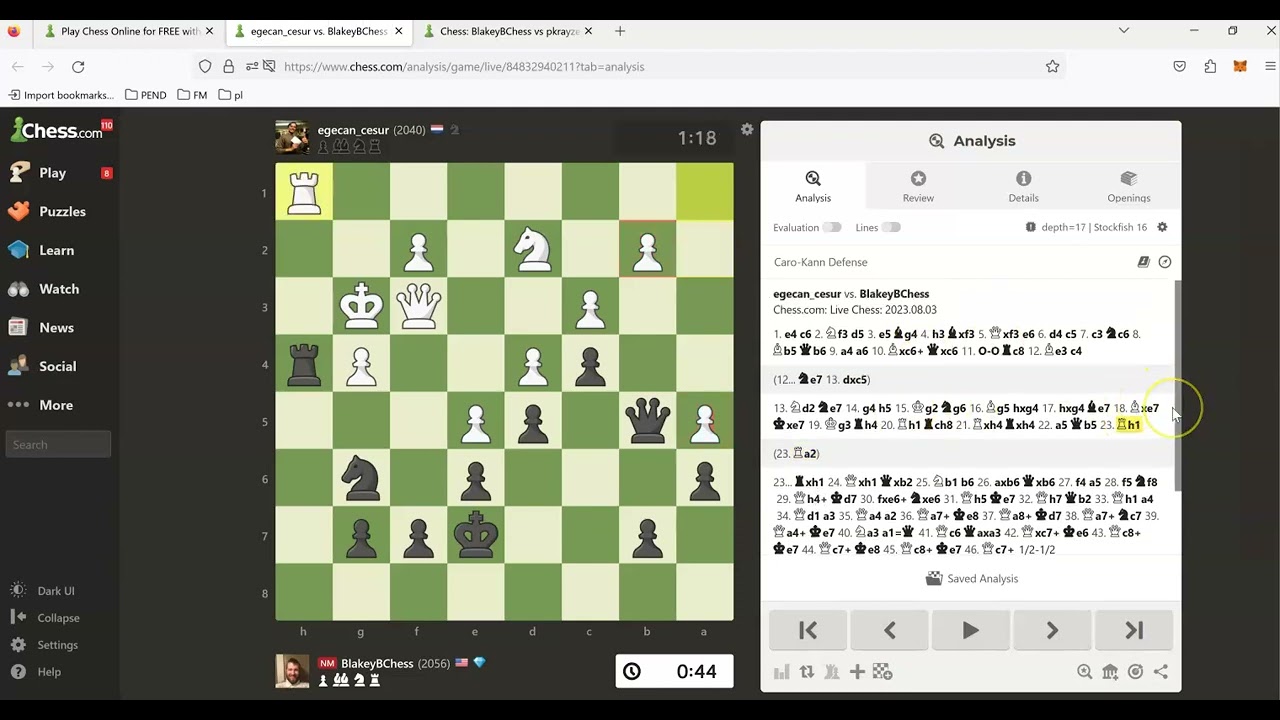
Task: Toggle the Lines switch
Action: 890,228
